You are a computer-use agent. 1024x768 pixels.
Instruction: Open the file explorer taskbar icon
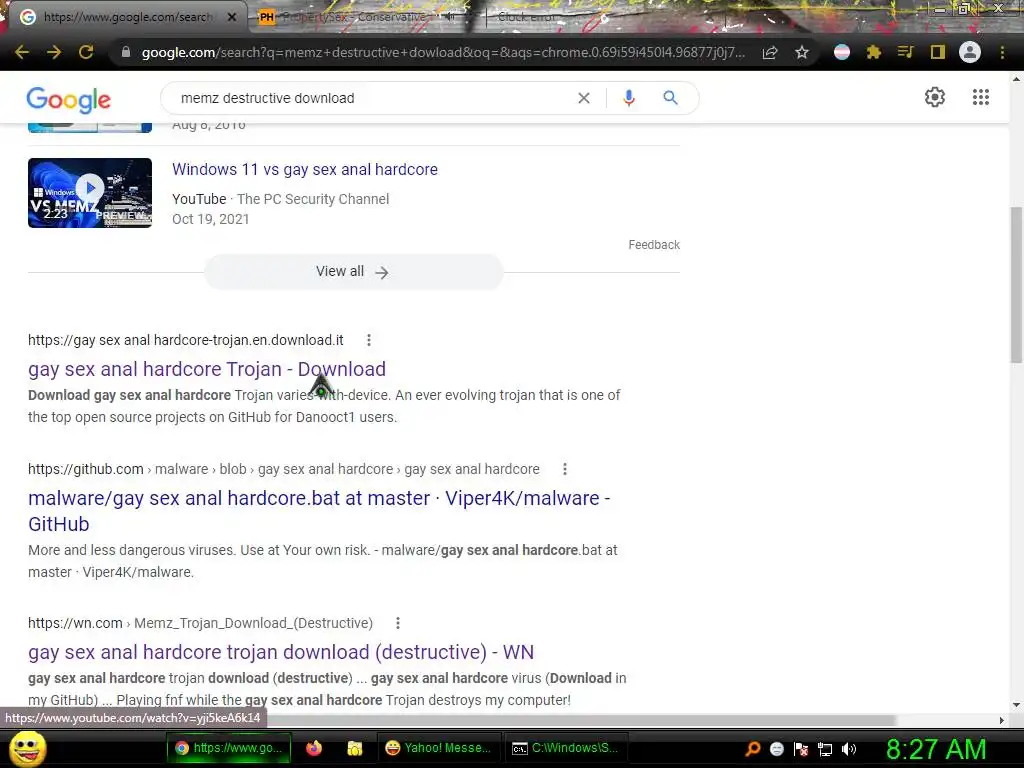point(355,748)
